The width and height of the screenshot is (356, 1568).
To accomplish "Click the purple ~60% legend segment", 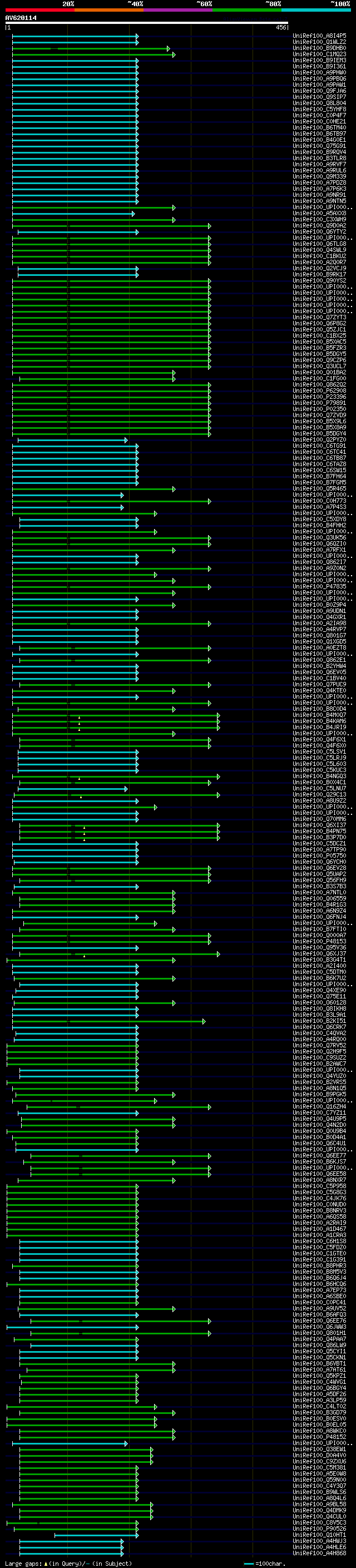I will click(179, 11).
